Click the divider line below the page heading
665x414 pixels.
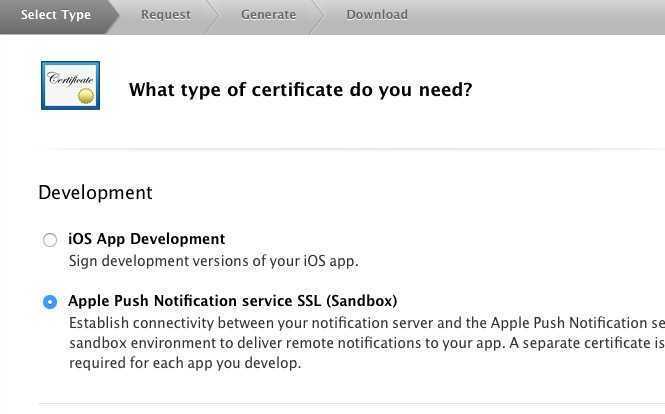click(350, 149)
